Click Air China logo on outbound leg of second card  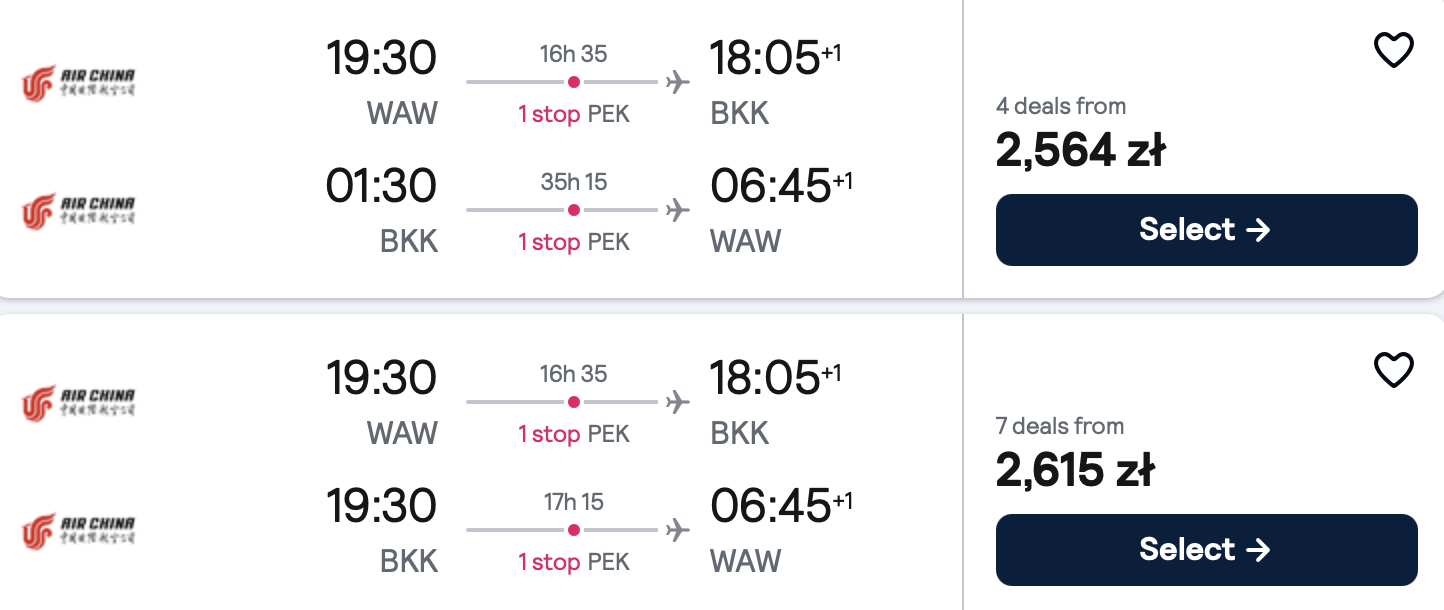tap(78, 403)
